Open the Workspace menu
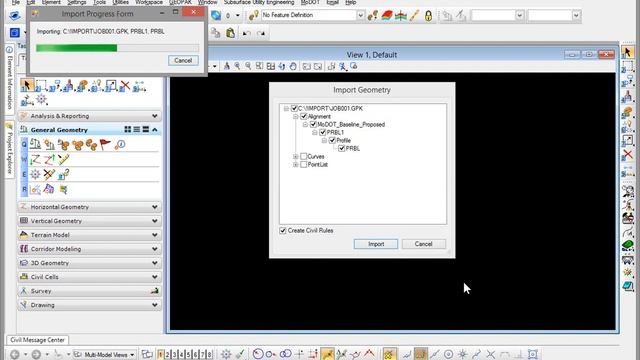640x360 pixels. pyautogui.click(x=149, y=2)
